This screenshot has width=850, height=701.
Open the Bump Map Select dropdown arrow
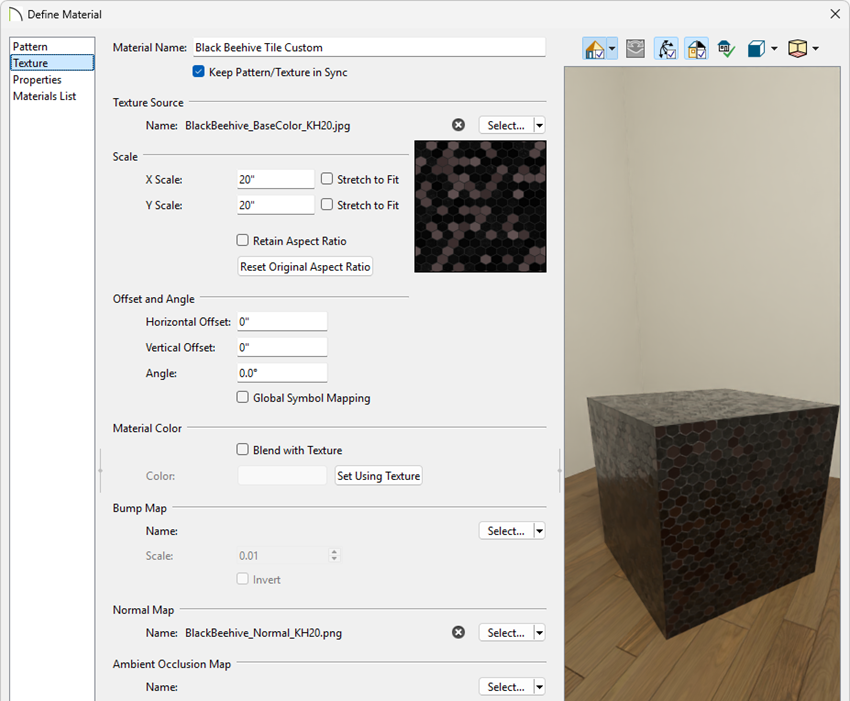coord(539,530)
